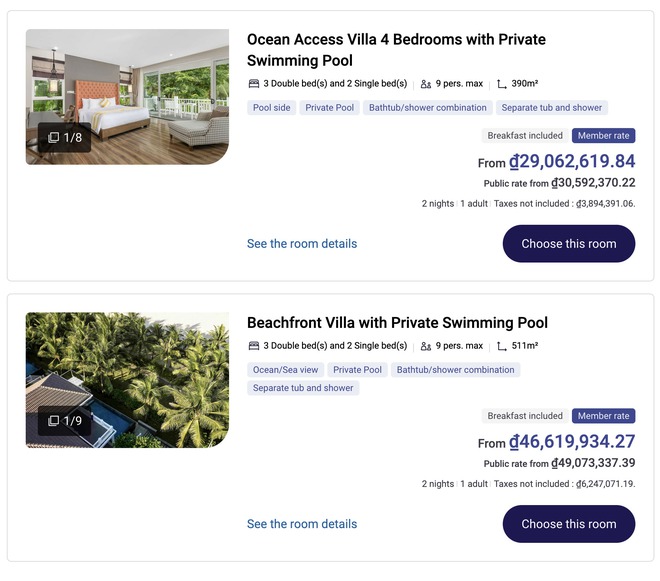Click the Ocean/Sea view amenity tag
Screen dimensions: 660x581
tap(286, 370)
